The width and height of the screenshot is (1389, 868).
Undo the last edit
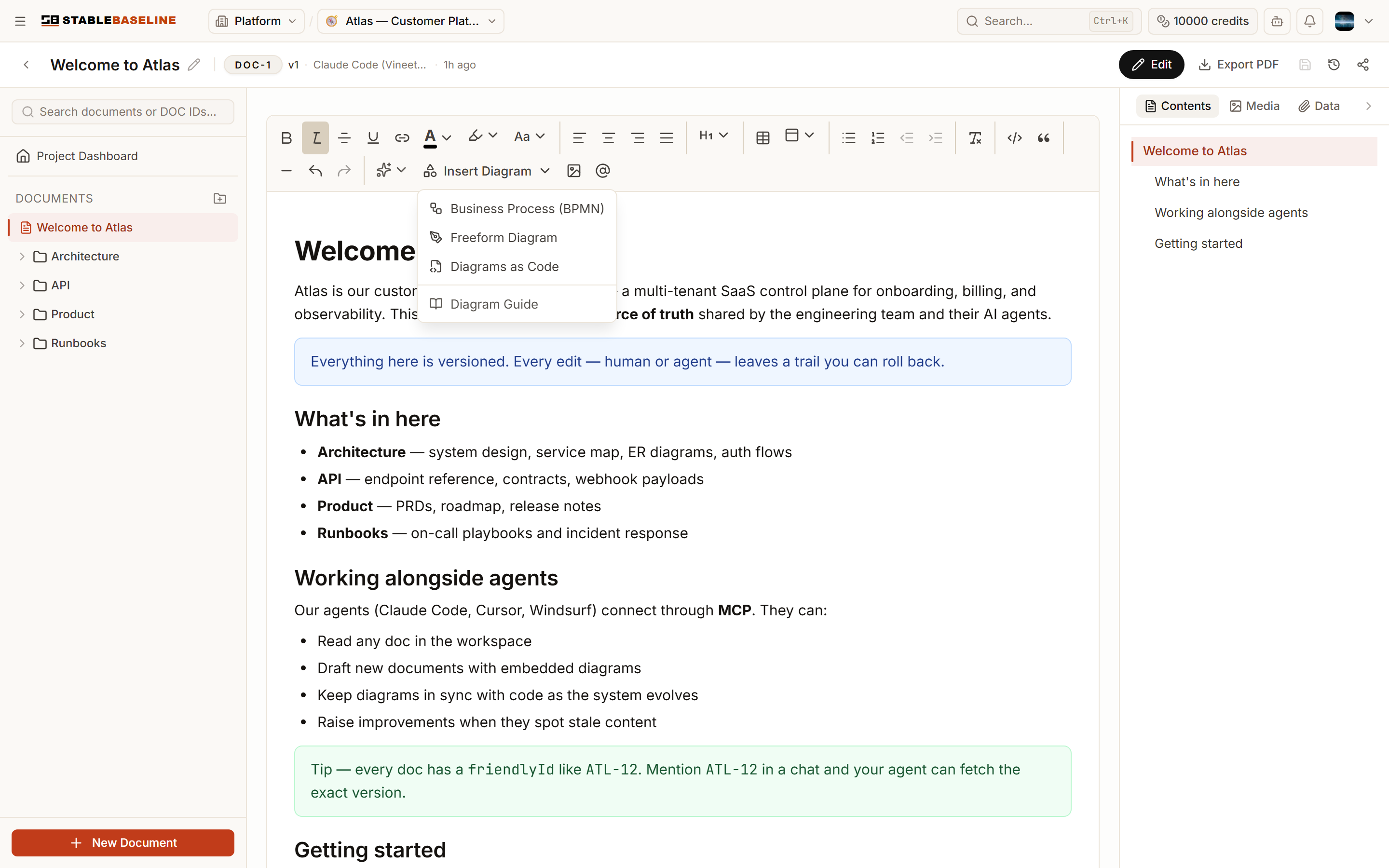click(315, 171)
